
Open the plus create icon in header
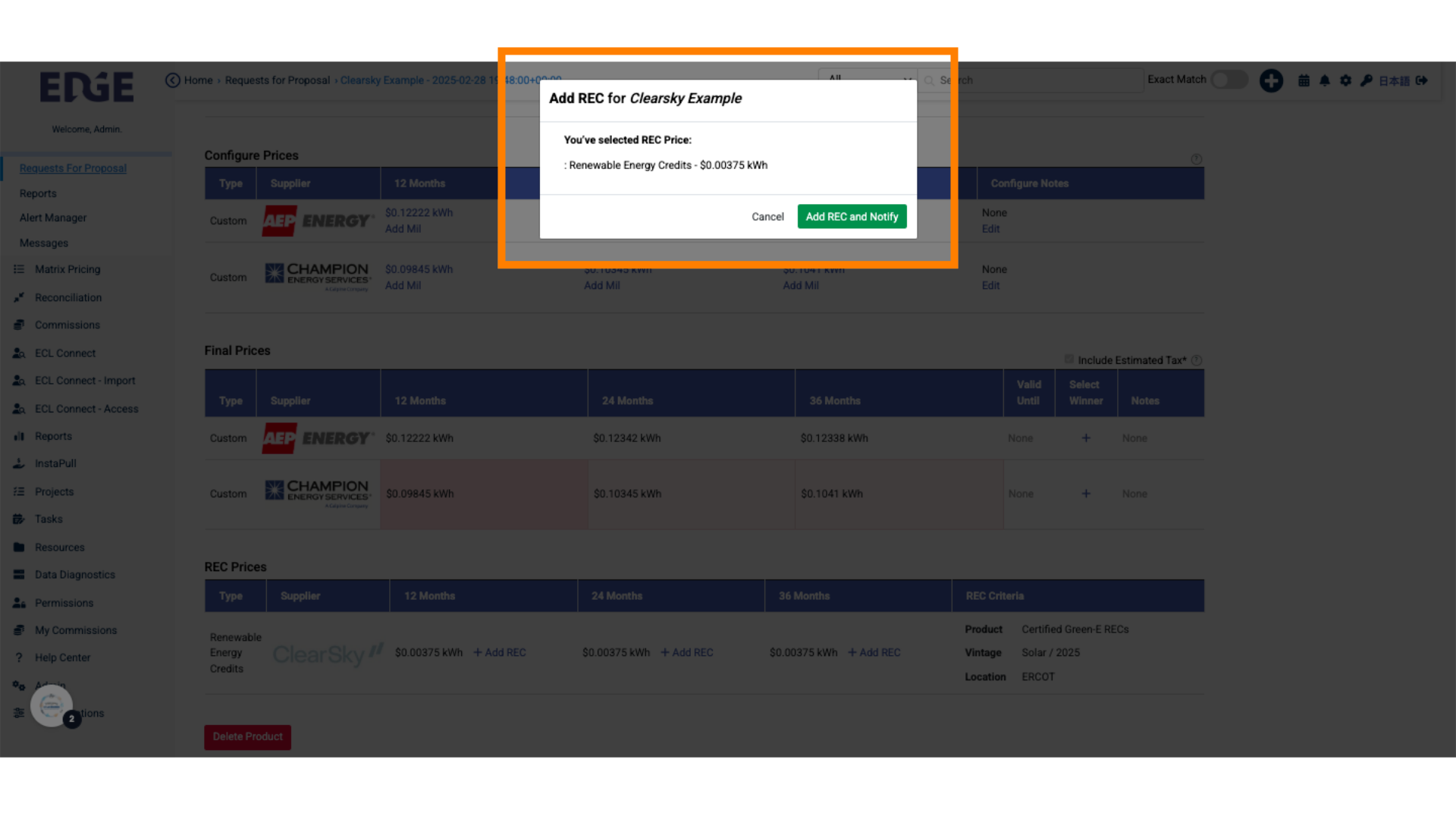tap(1271, 80)
